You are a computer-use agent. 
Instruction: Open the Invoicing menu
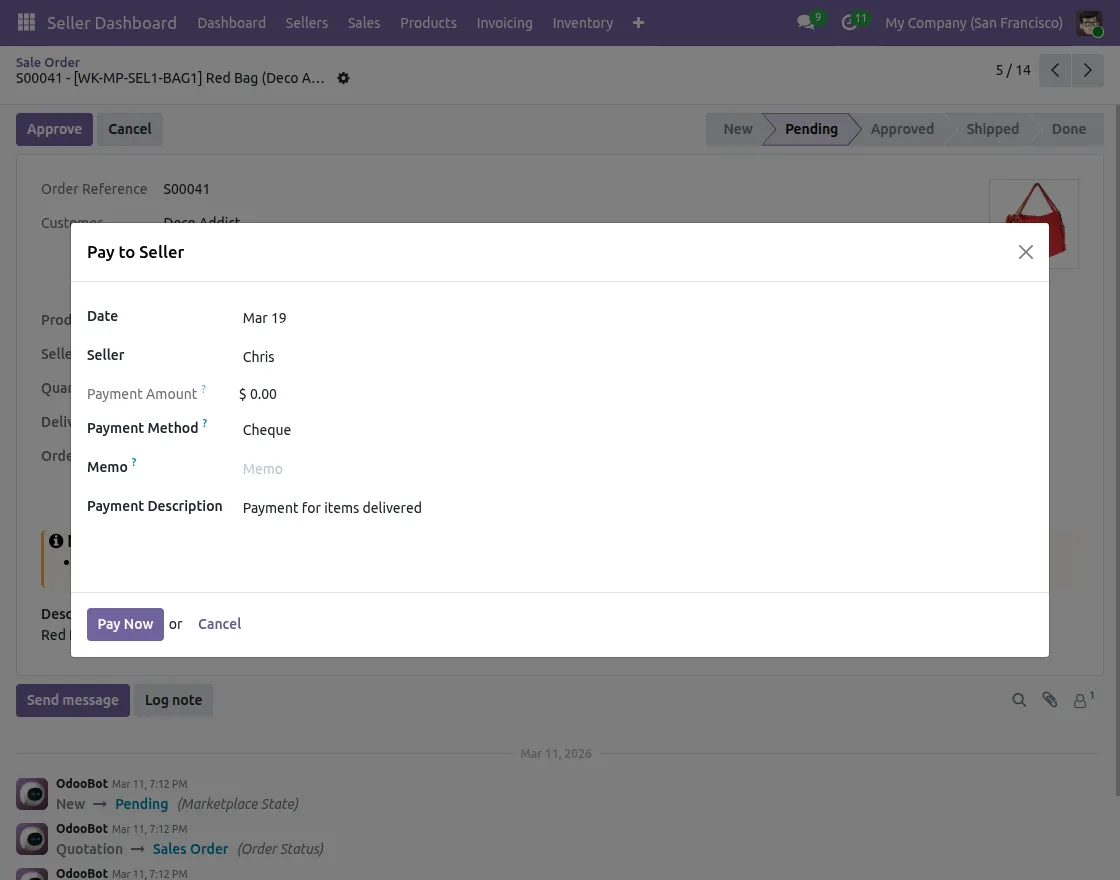point(504,23)
